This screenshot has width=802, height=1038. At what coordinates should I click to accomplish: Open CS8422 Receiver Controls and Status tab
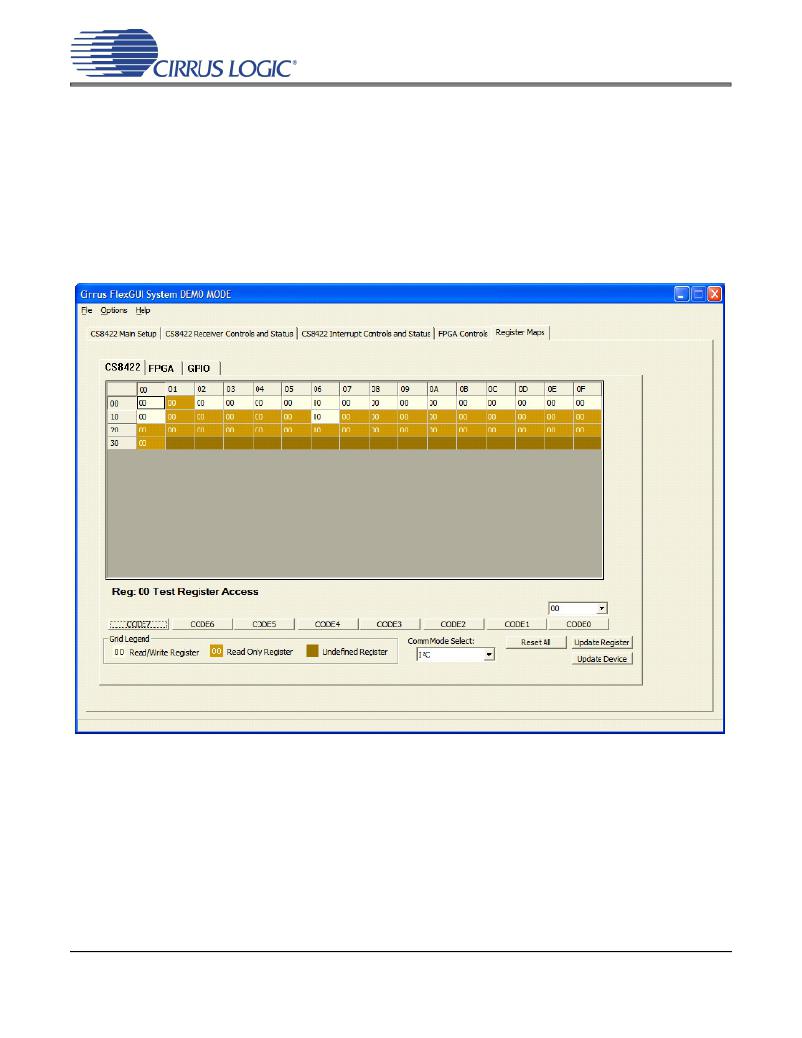[229, 334]
